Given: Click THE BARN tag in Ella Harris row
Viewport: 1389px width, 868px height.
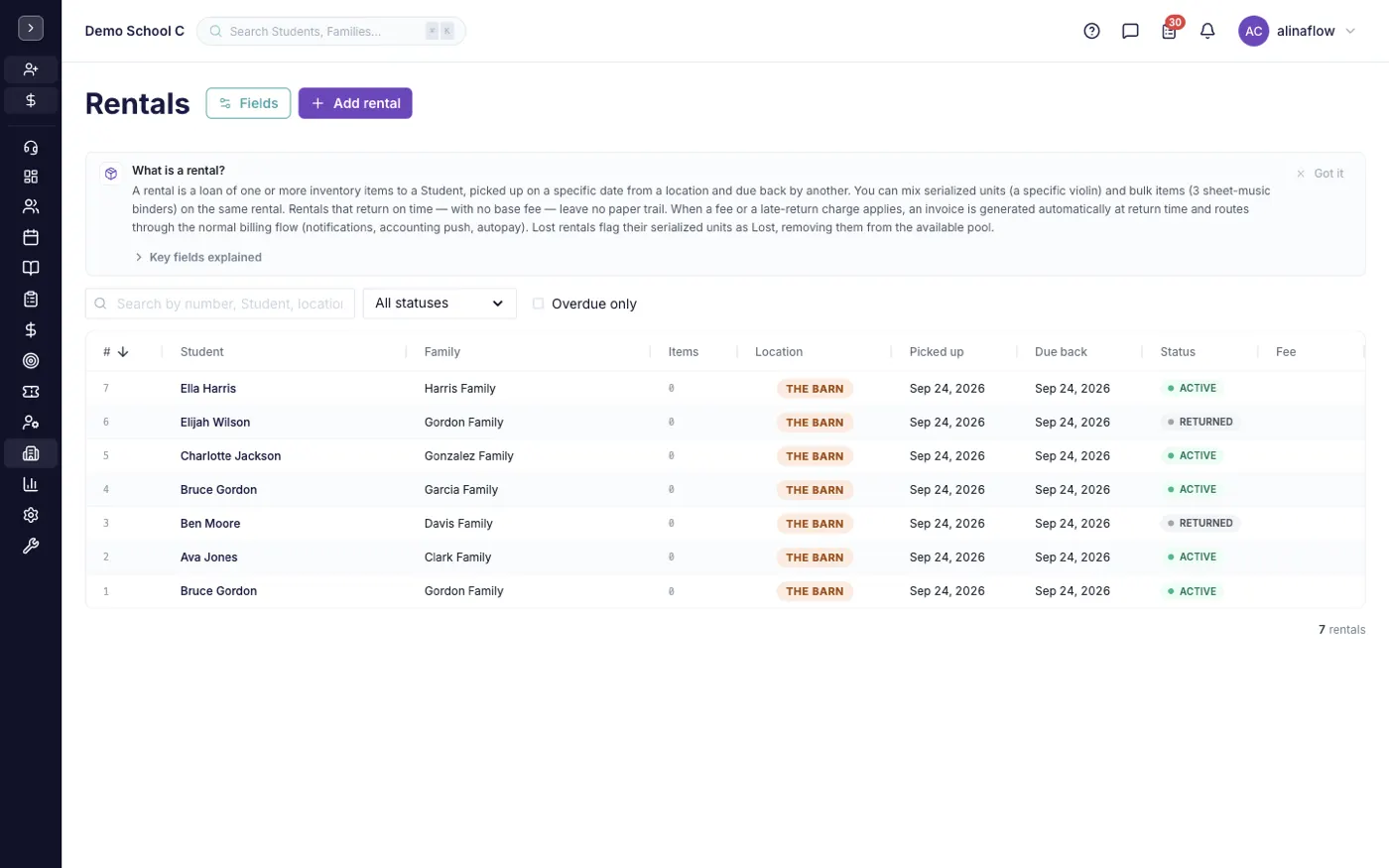Looking at the screenshot, I should (x=815, y=389).
